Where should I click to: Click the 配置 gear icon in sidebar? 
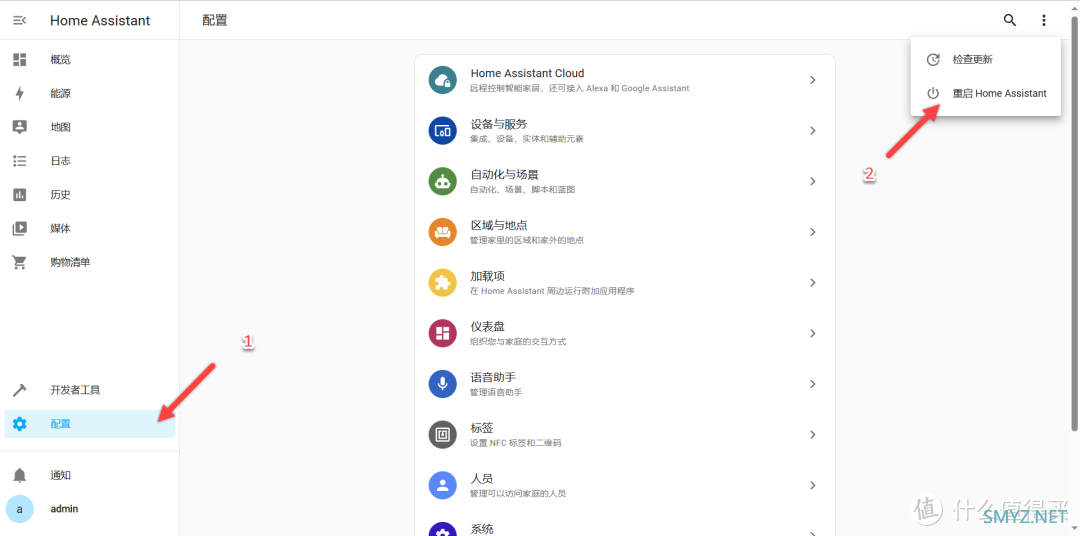(19, 424)
